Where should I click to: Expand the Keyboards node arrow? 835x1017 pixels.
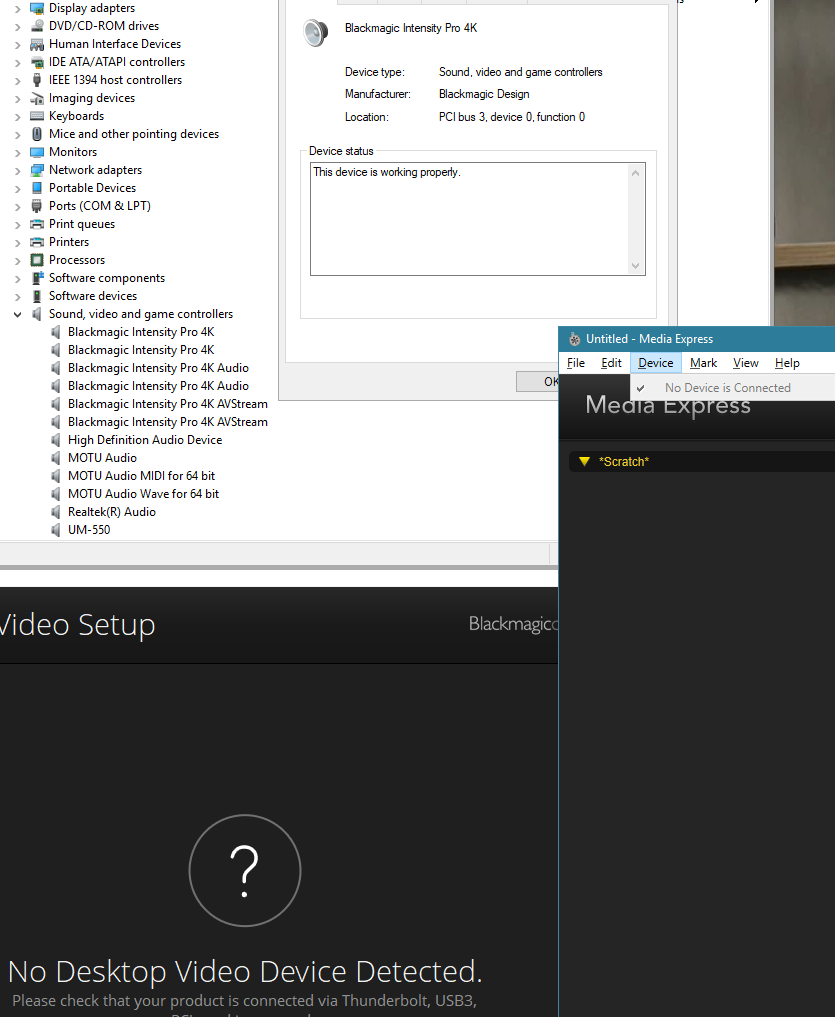click(18, 117)
